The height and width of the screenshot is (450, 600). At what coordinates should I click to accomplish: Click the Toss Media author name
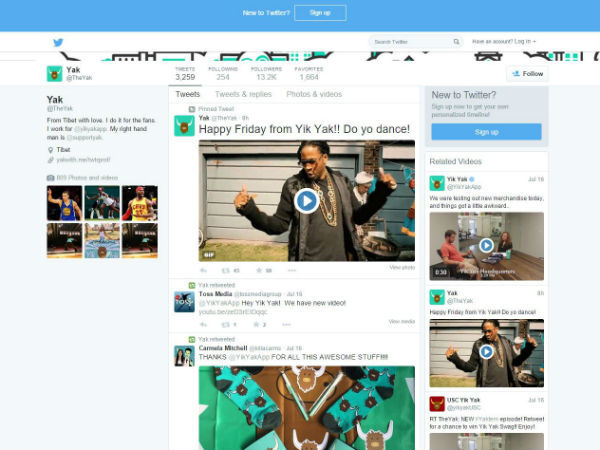[215, 294]
